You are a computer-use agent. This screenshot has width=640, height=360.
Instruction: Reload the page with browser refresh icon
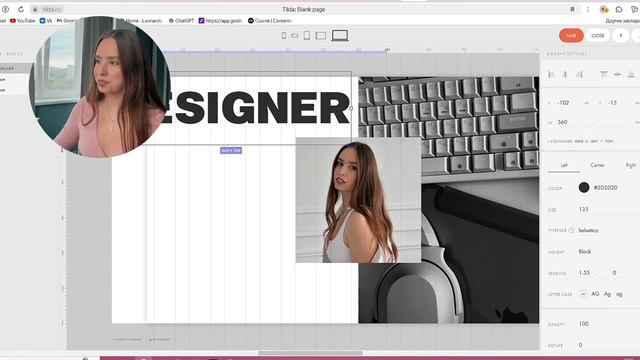pyautogui.click(x=21, y=9)
